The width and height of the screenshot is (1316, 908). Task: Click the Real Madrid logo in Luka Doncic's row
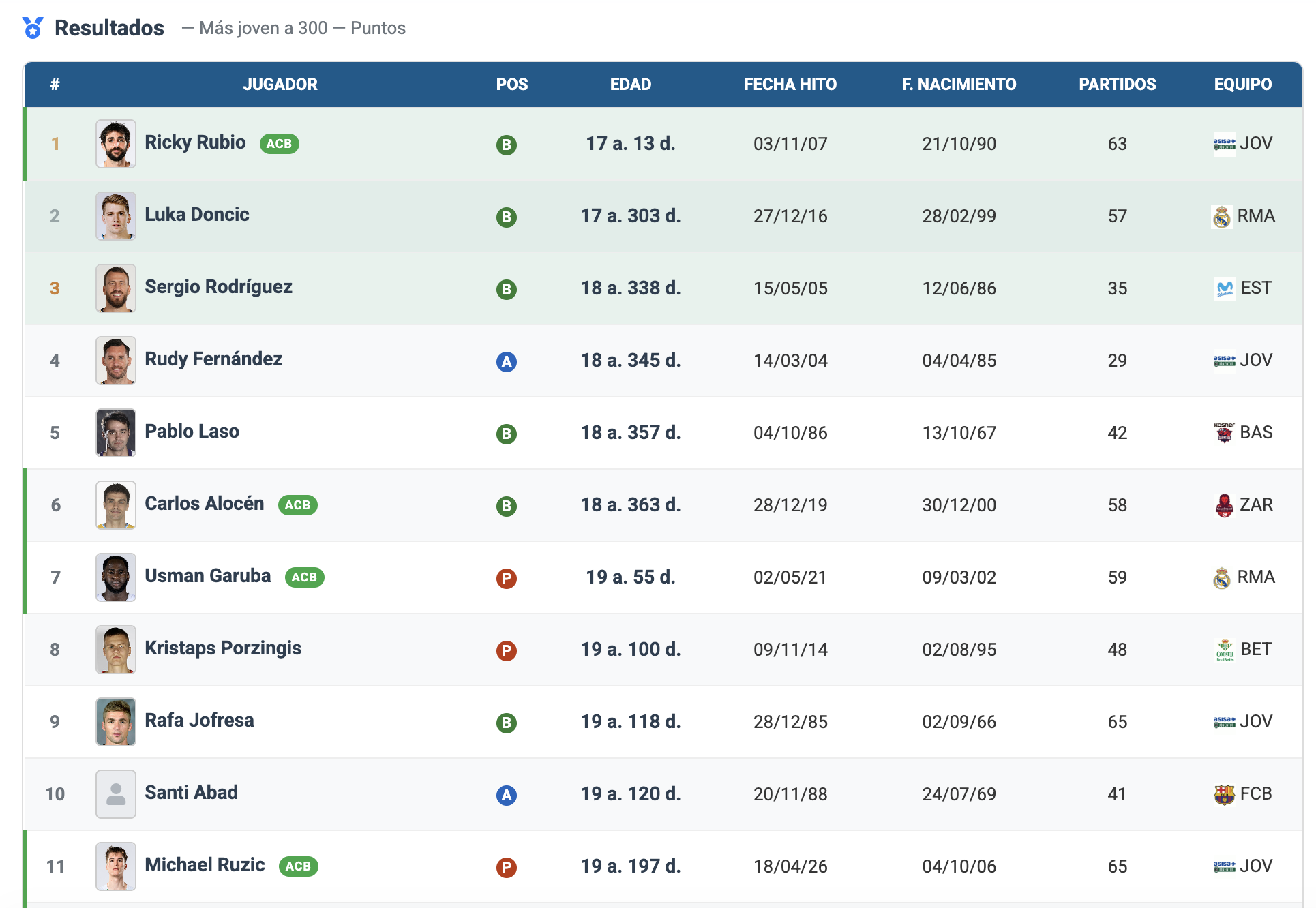pos(1221,217)
